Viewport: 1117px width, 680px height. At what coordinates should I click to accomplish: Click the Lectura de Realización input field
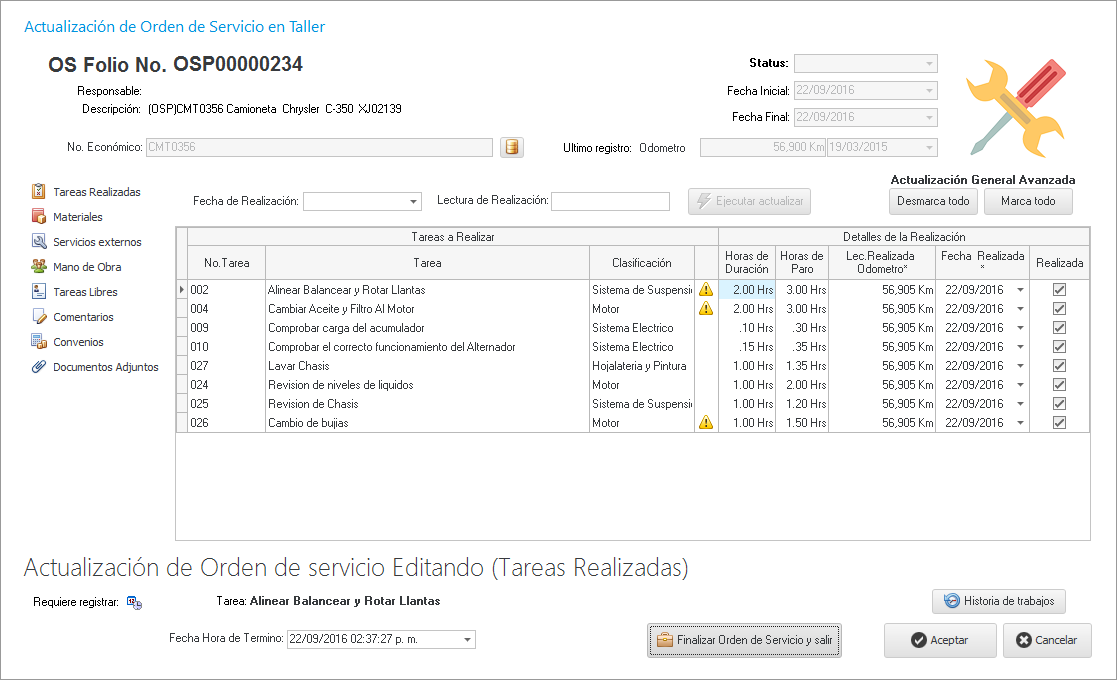click(610, 202)
